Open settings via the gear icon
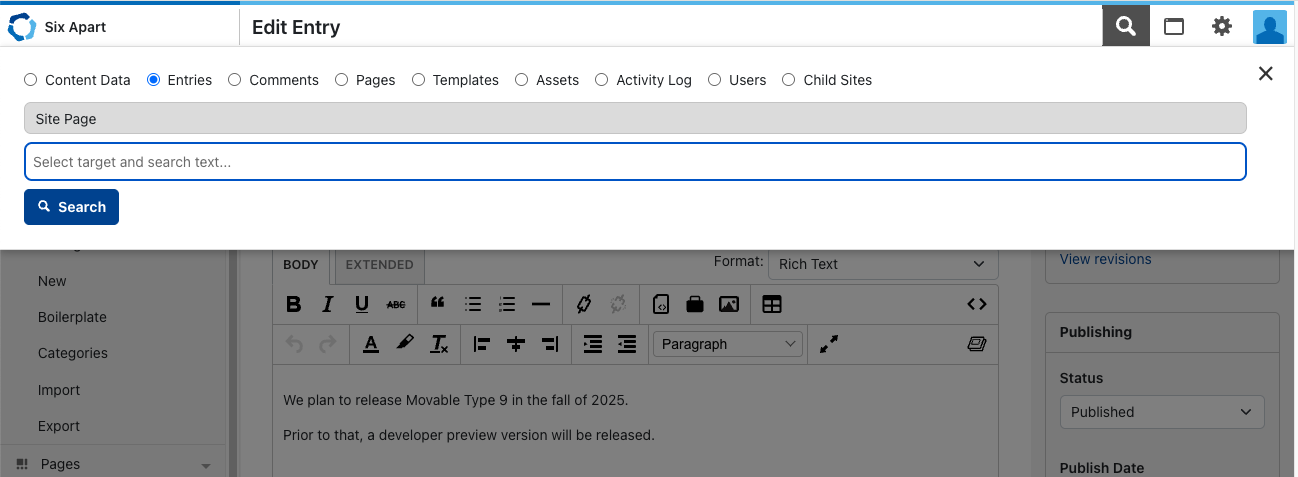 tap(1222, 27)
